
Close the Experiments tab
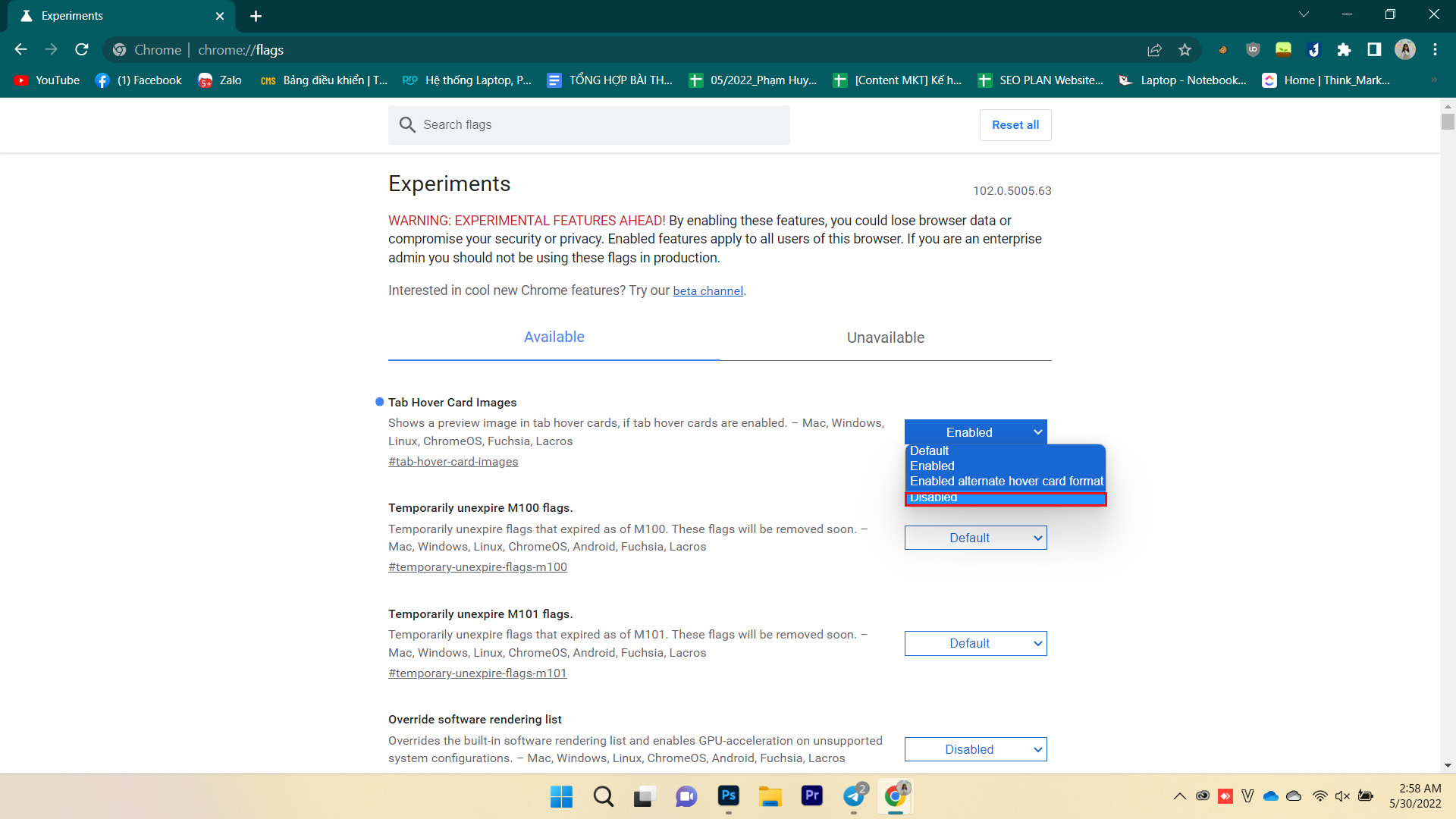pos(220,16)
